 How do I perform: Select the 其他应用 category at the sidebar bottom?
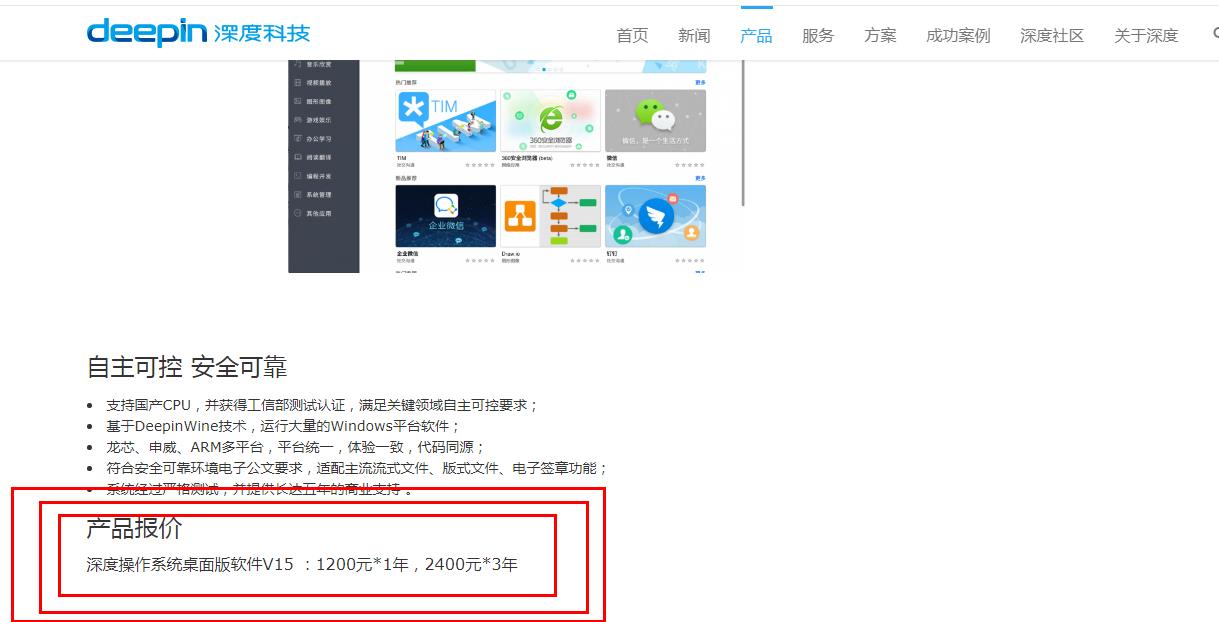point(320,212)
